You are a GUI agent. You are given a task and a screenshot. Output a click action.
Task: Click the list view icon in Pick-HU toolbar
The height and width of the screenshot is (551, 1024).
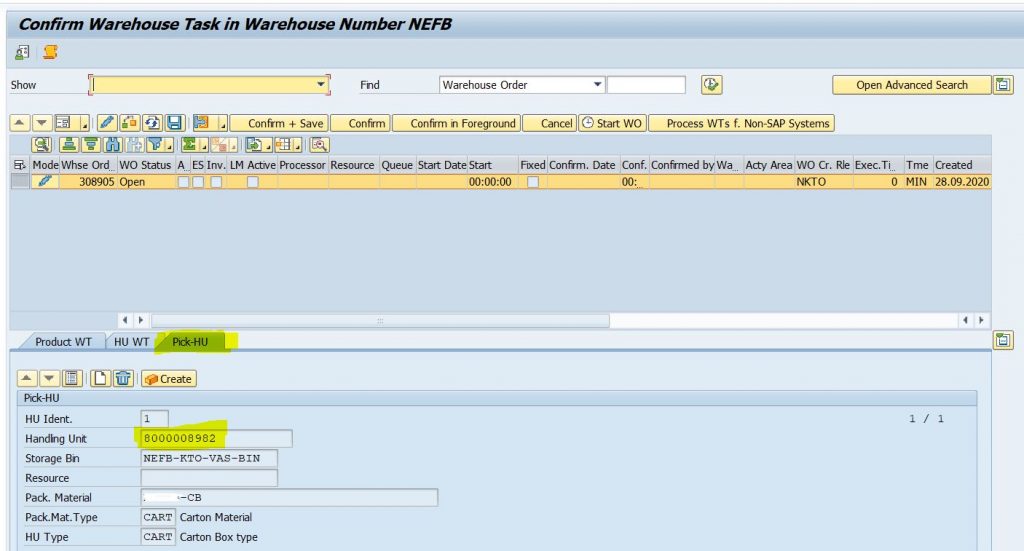pos(71,378)
